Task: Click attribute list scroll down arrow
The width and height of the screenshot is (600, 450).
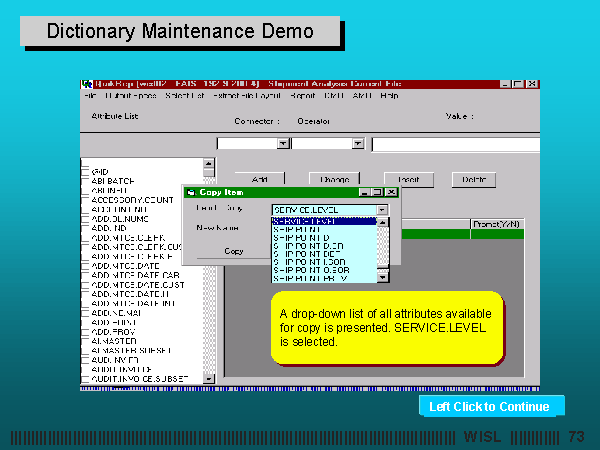Action: tap(208, 379)
